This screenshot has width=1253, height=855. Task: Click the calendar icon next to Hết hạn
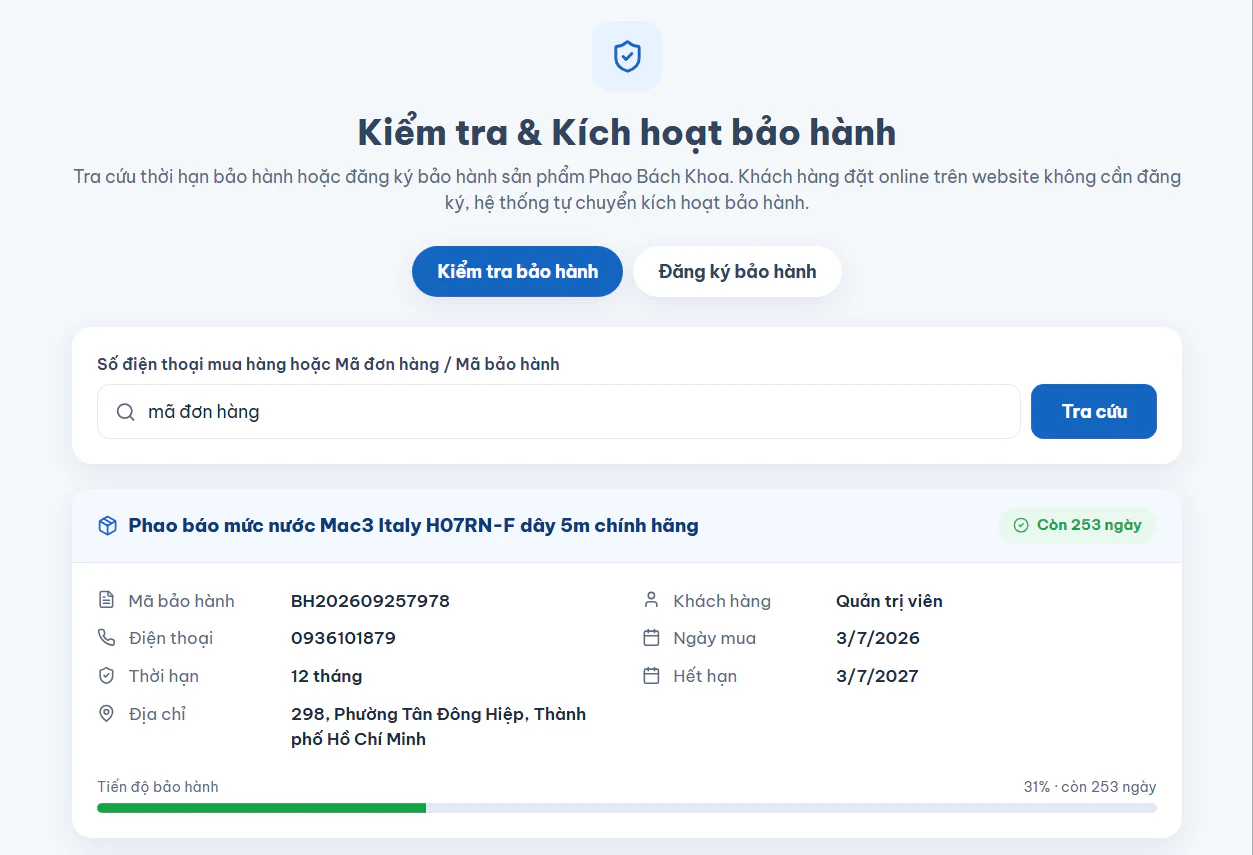pos(651,676)
